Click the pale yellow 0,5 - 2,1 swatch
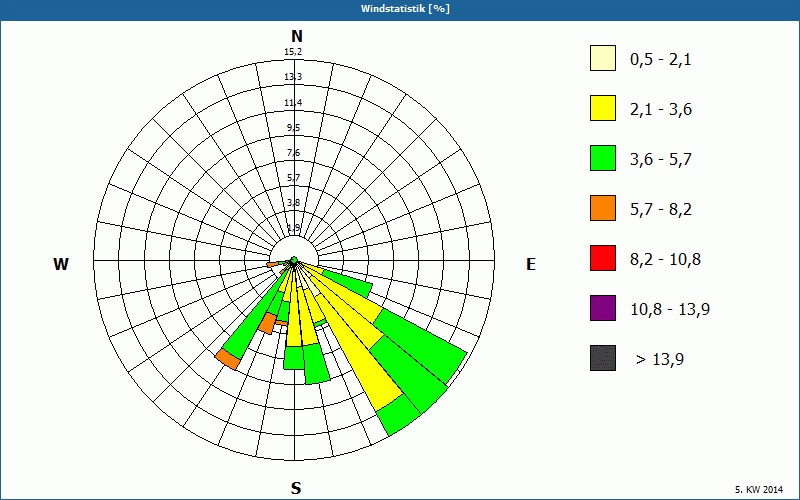The image size is (800, 500). click(x=603, y=58)
